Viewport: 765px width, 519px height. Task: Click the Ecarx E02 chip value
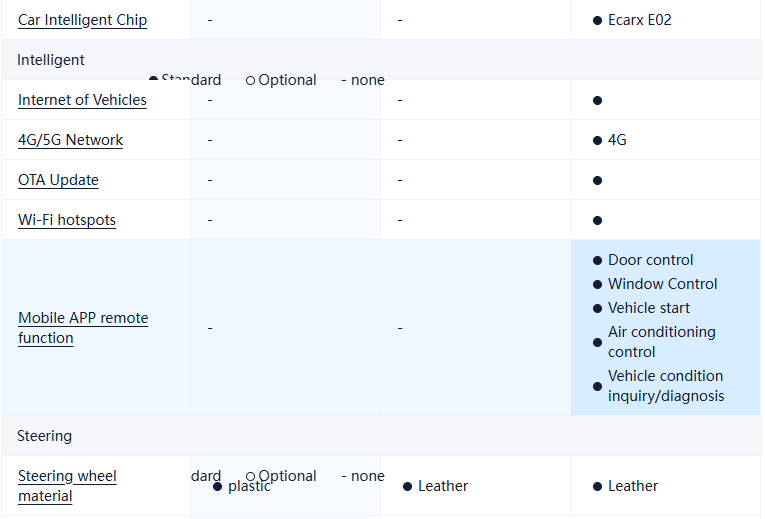[x=639, y=20]
